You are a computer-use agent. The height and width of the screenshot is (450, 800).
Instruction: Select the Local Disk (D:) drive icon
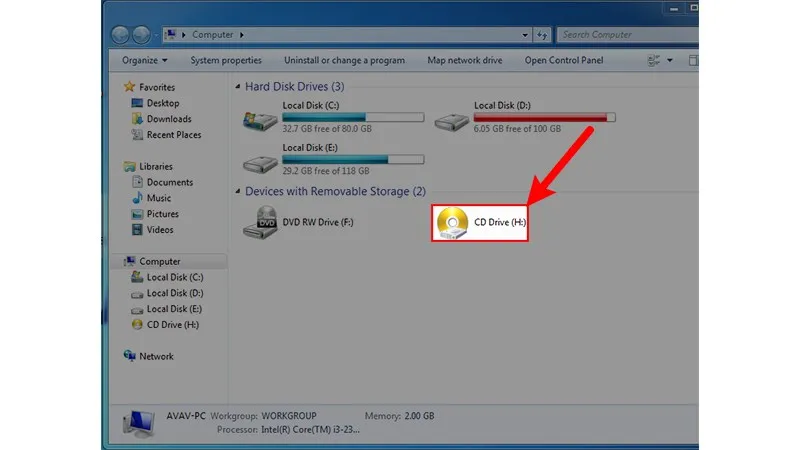452,122
